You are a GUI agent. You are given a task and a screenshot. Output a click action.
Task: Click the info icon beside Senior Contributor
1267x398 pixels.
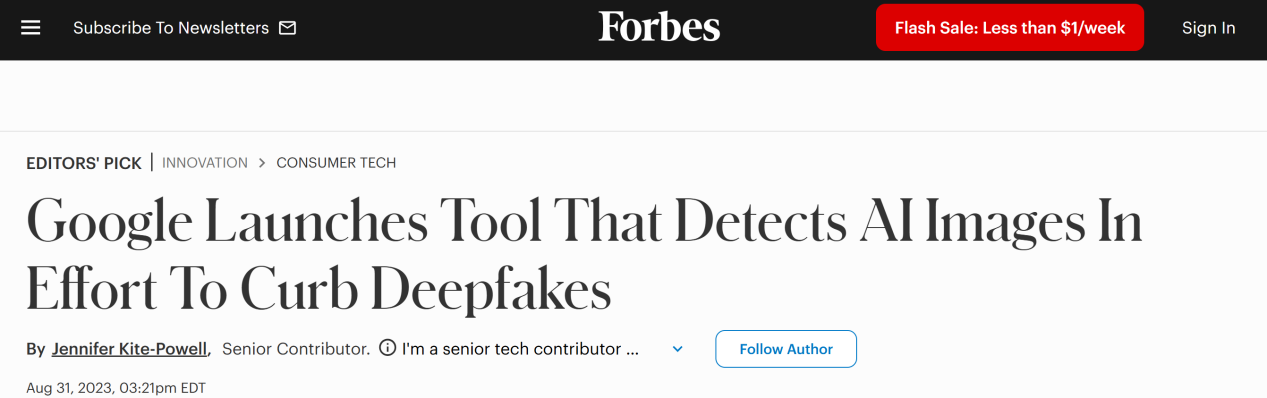click(x=387, y=349)
